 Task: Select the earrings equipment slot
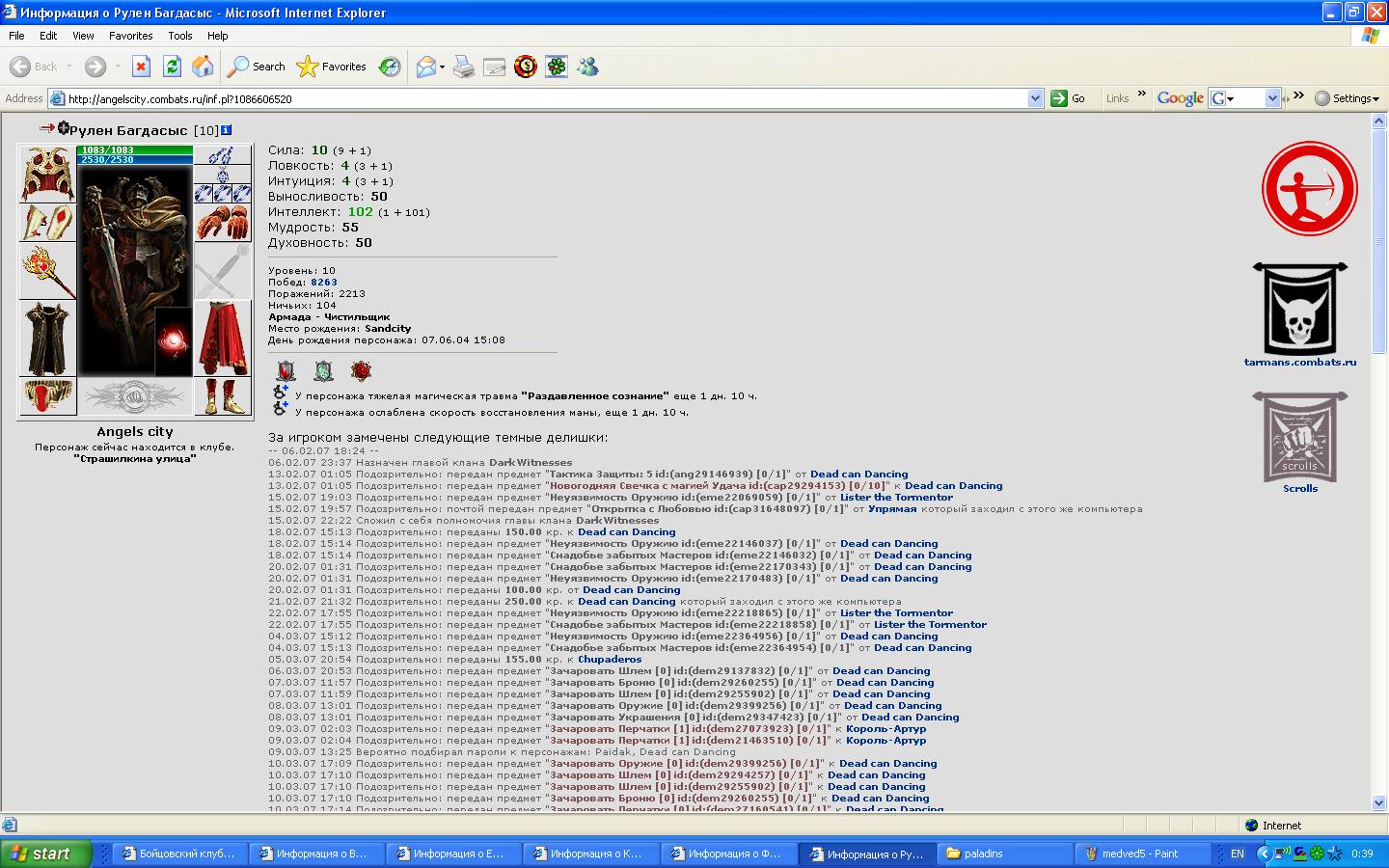pos(223,155)
